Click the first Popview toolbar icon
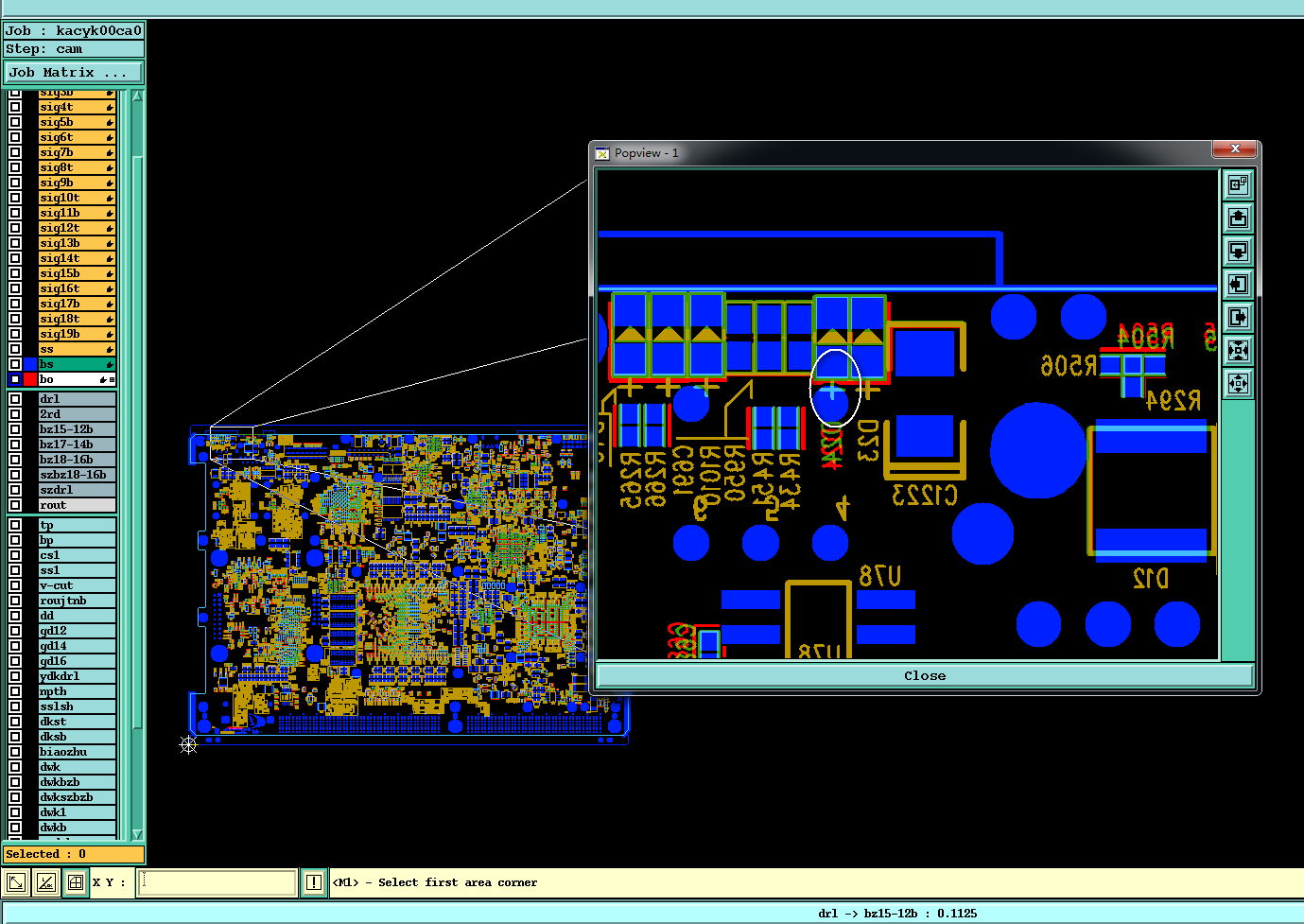This screenshot has height=924, width=1304. click(1238, 184)
